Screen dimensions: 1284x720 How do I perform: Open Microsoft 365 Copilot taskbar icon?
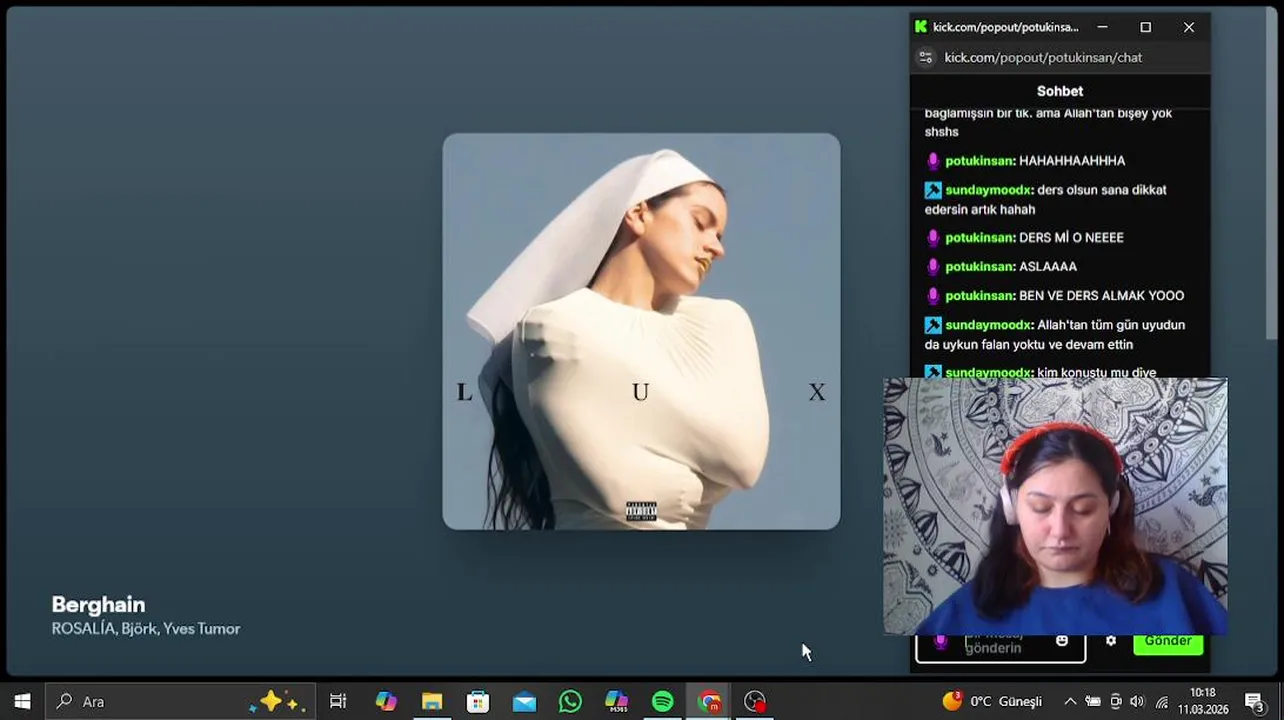(616, 702)
